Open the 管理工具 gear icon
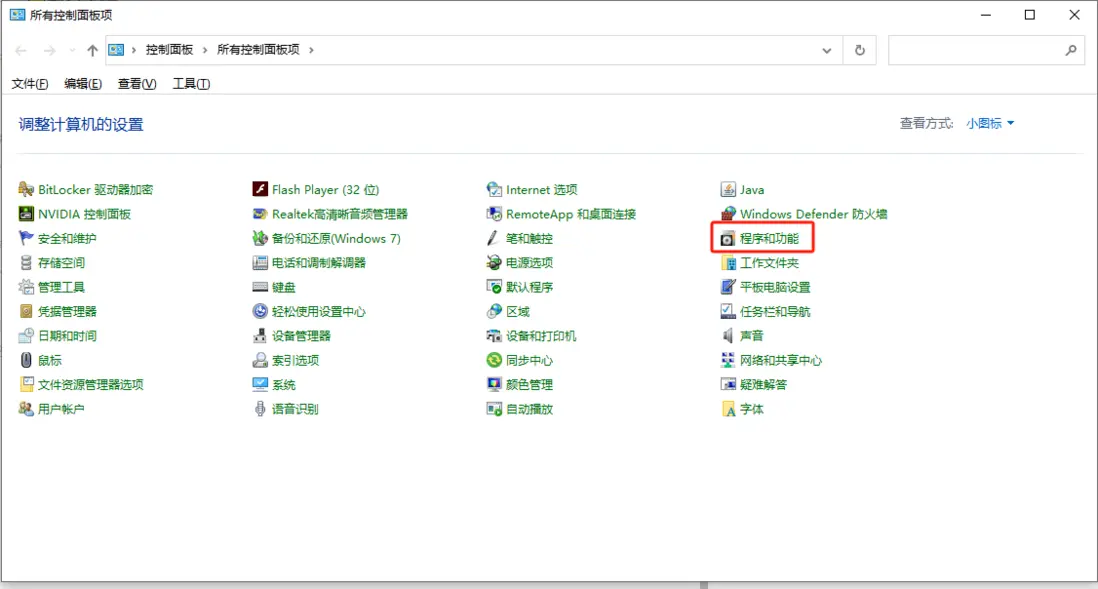 point(26,287)
